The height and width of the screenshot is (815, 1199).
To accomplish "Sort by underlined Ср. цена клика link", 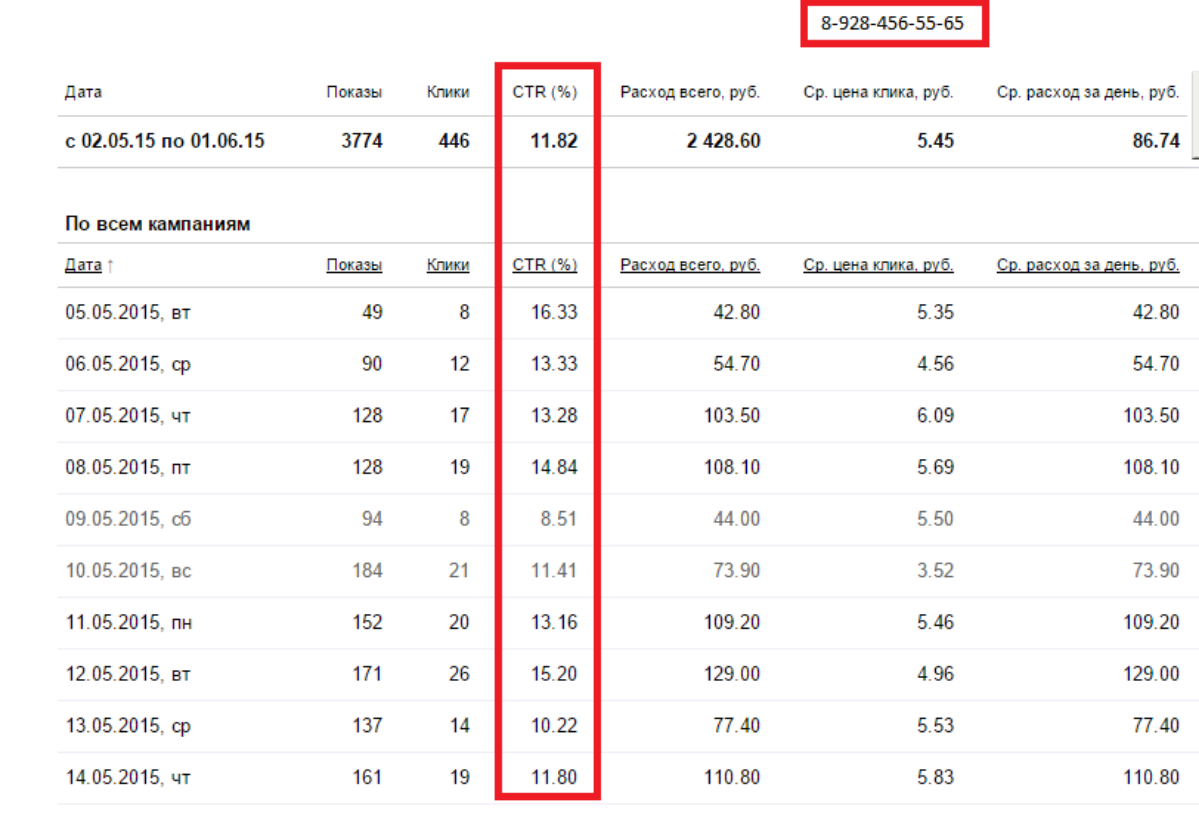I will click(878, 265).
